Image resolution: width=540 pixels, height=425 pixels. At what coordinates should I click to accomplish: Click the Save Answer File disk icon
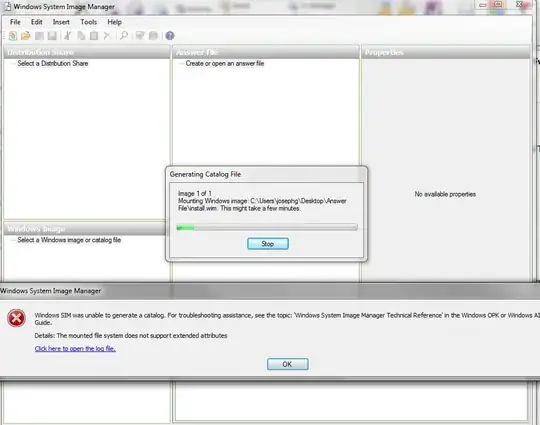pos(52,36)
